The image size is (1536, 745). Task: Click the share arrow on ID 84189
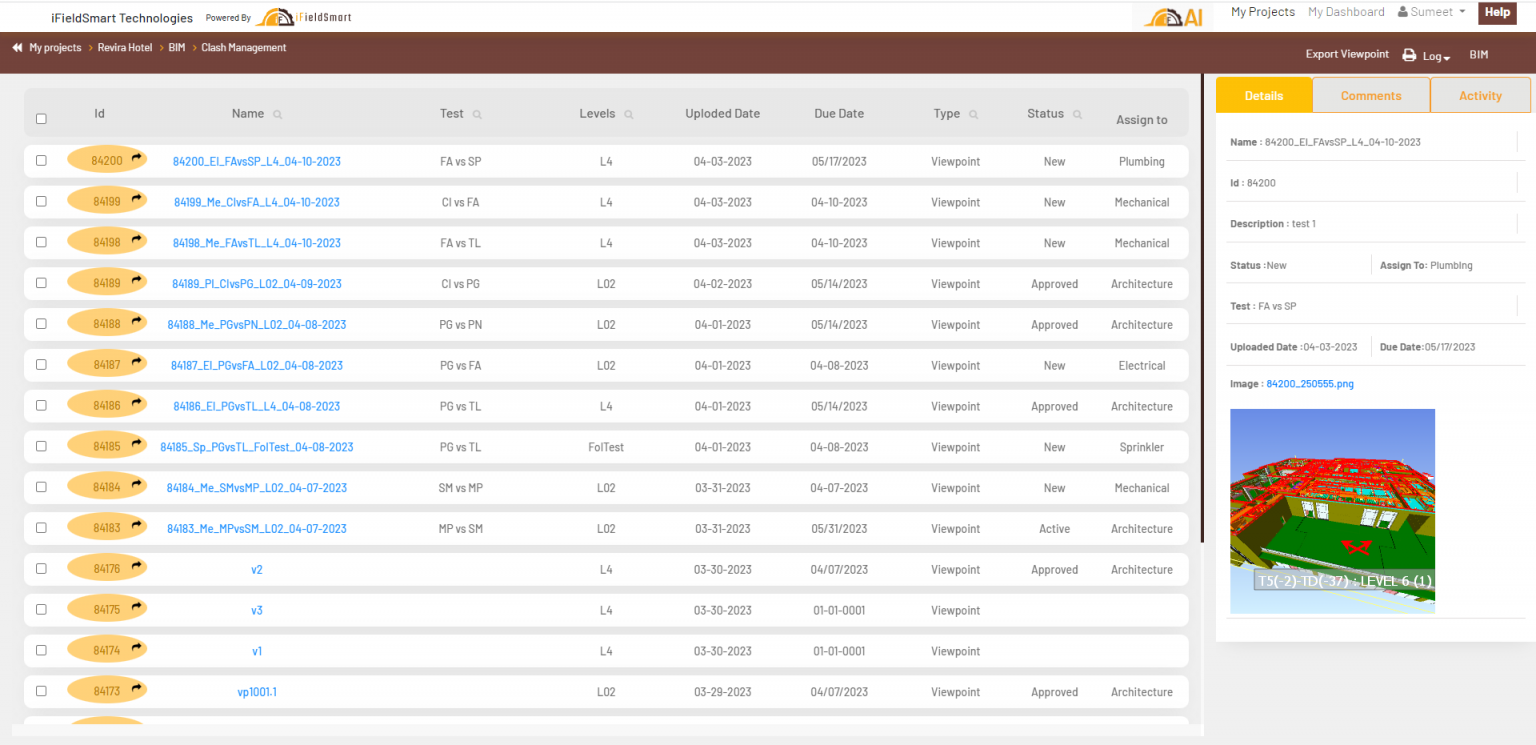click(x=137, y=281)
